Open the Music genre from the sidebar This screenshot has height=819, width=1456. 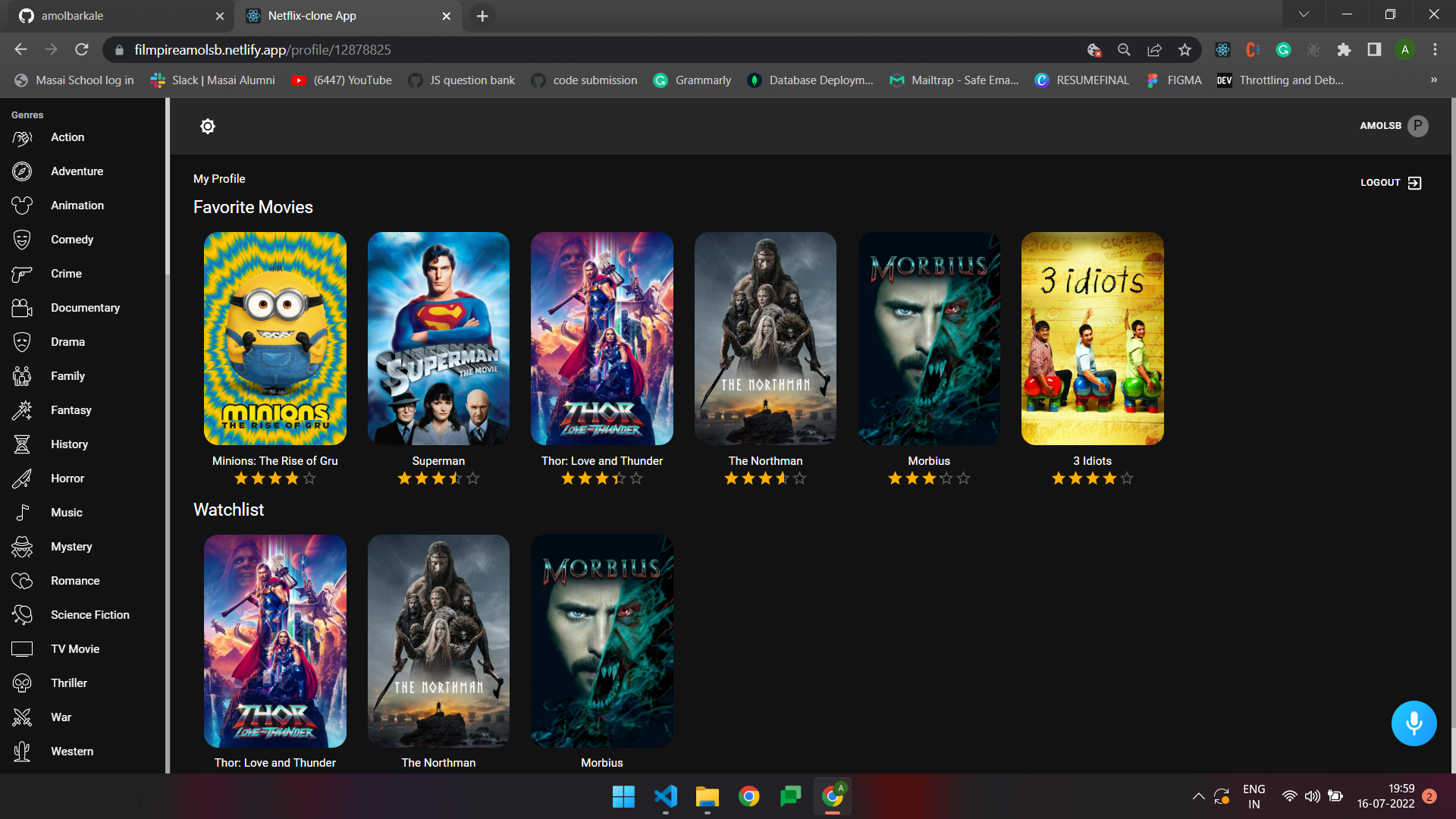[66, 512]
